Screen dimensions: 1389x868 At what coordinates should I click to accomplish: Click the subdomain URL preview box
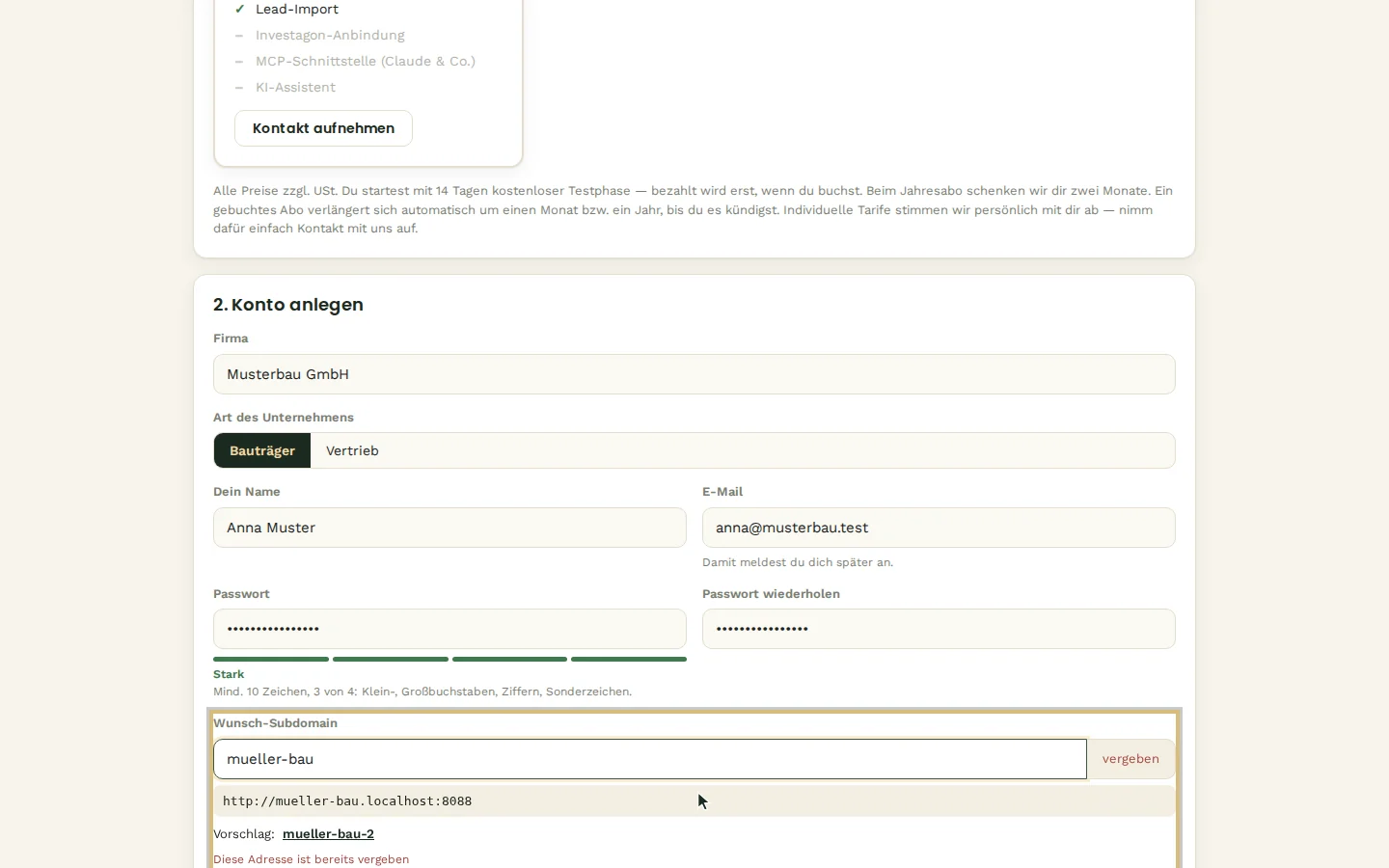pyautogui.click(x=694, y=801)
